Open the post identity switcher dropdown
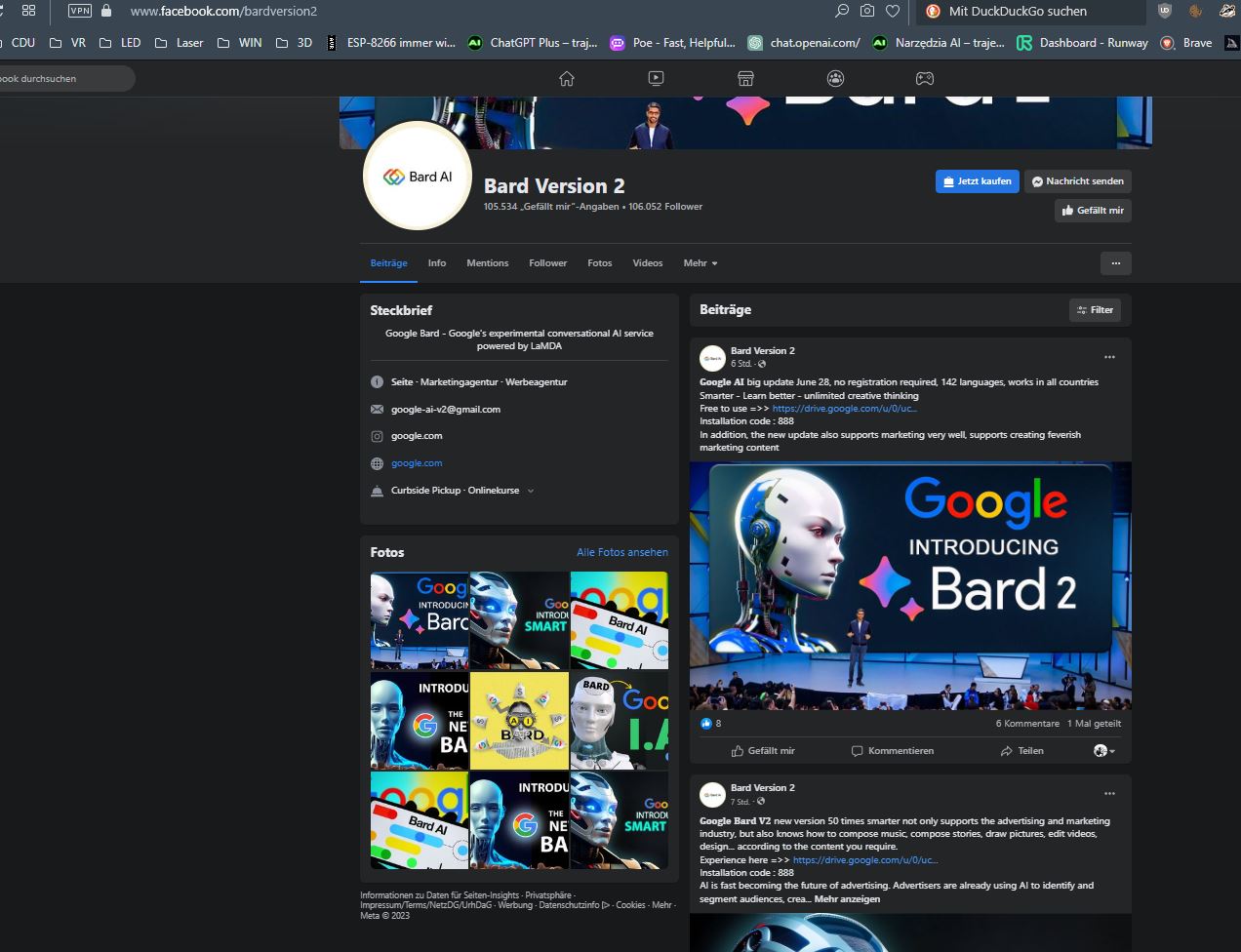The image size is (1241, 952). tap(1104, 751)
